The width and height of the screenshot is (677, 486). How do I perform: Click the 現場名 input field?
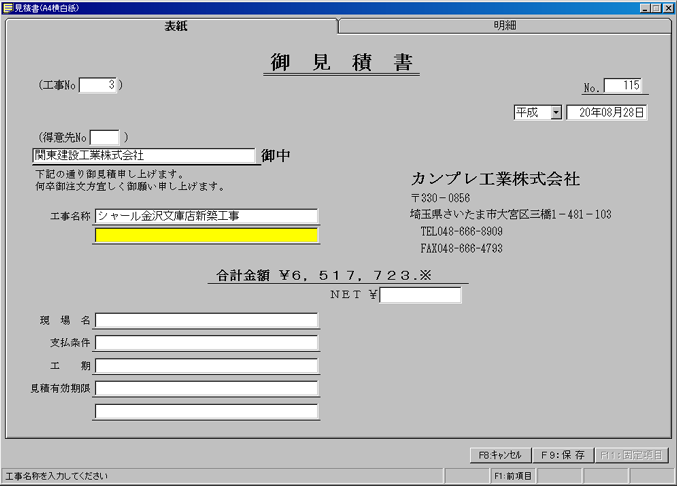tap(206, 320)
